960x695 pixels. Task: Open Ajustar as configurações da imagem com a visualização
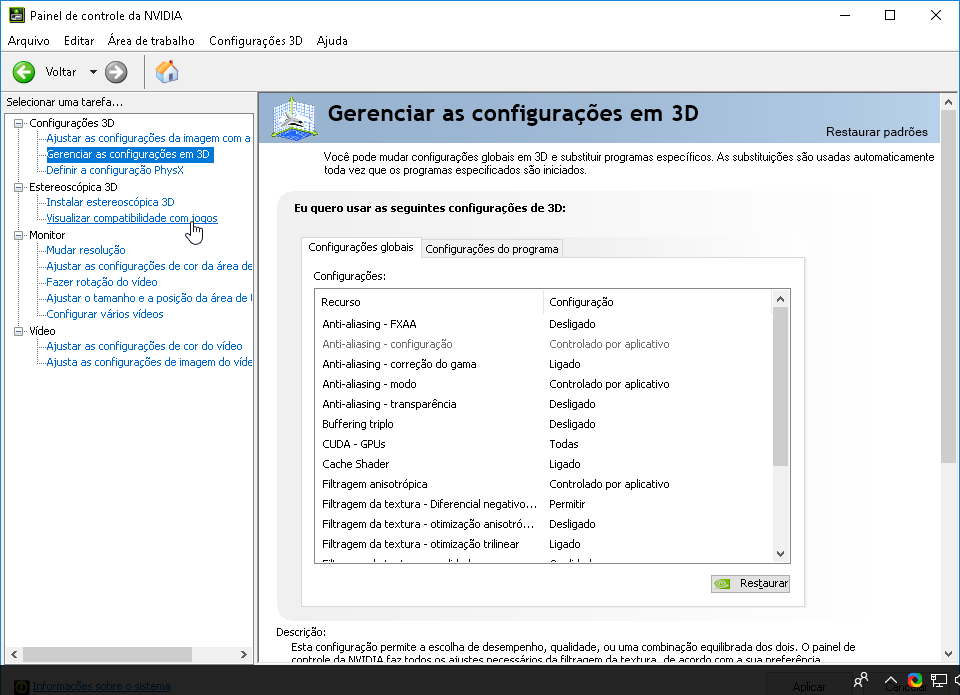pos(148,138)
